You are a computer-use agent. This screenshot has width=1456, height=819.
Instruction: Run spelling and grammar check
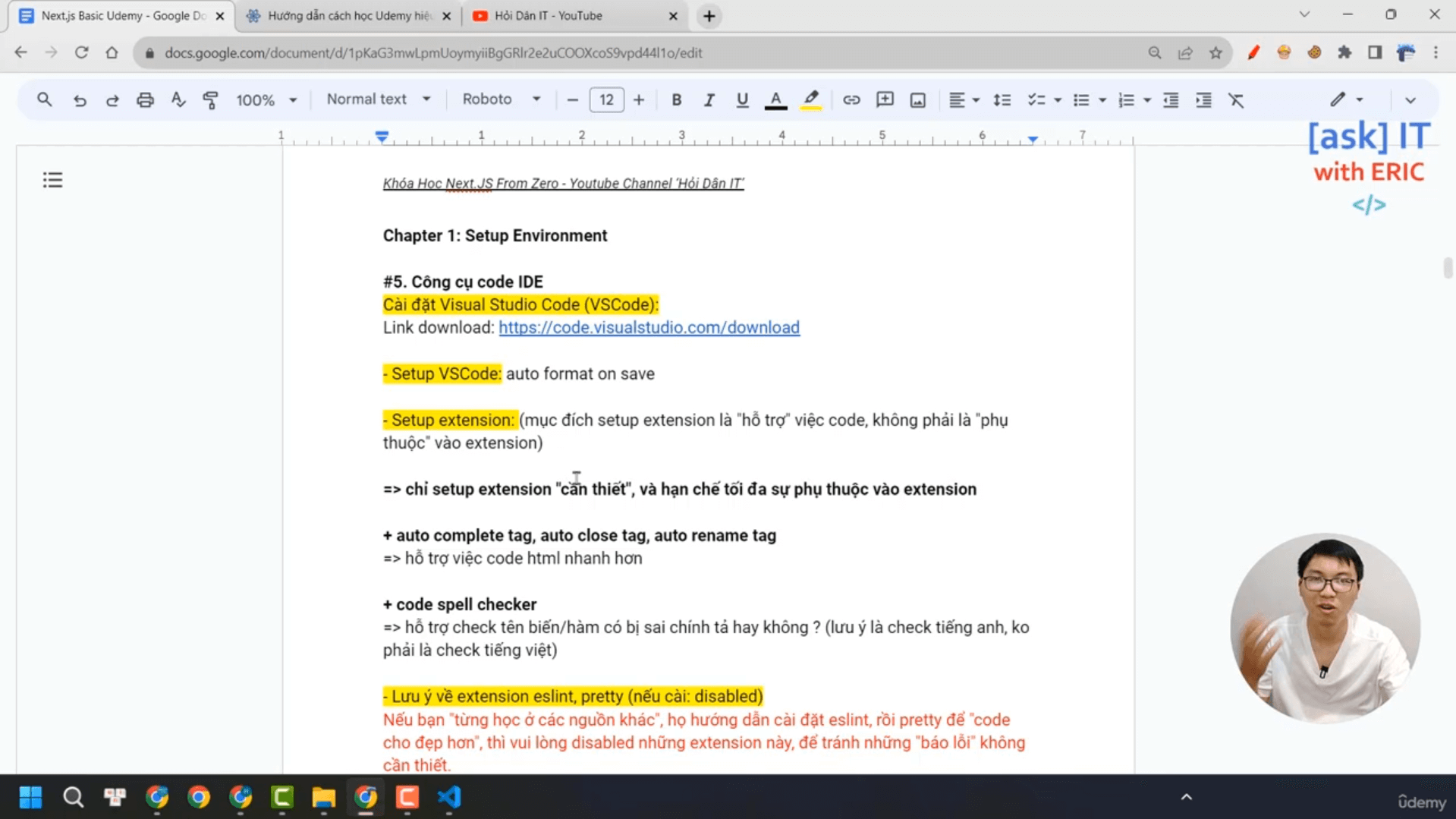coord(178,99)
